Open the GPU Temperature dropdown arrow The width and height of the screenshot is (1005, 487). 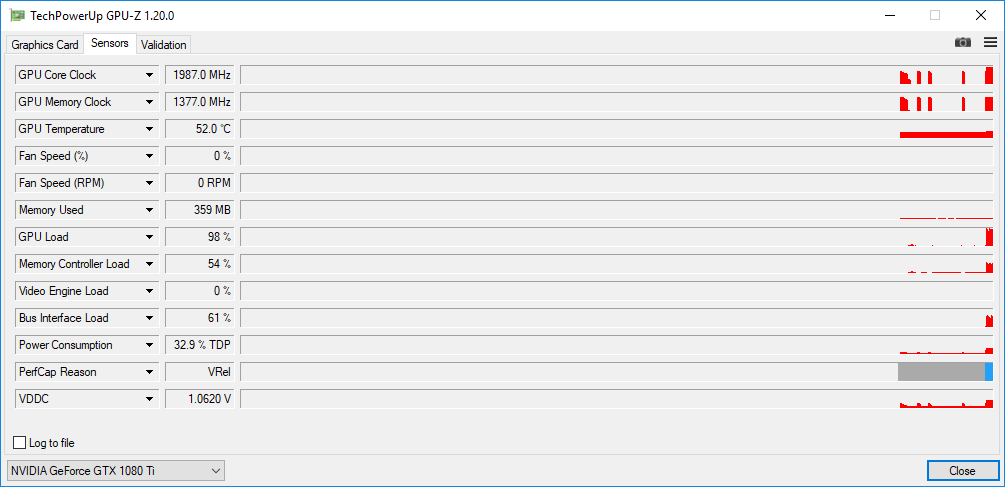pos(150,129)
